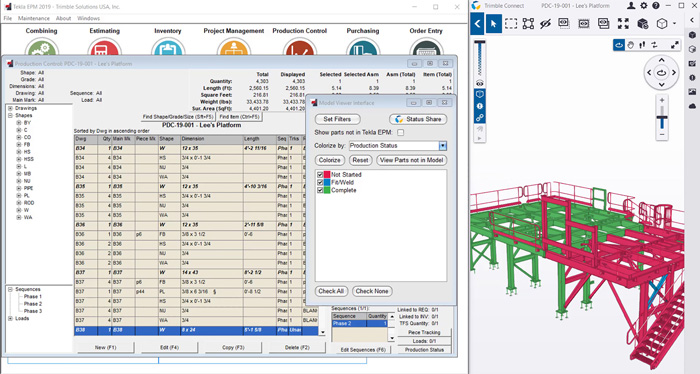
Task: Click the Check None button
Action: click(x=372, y=291)
